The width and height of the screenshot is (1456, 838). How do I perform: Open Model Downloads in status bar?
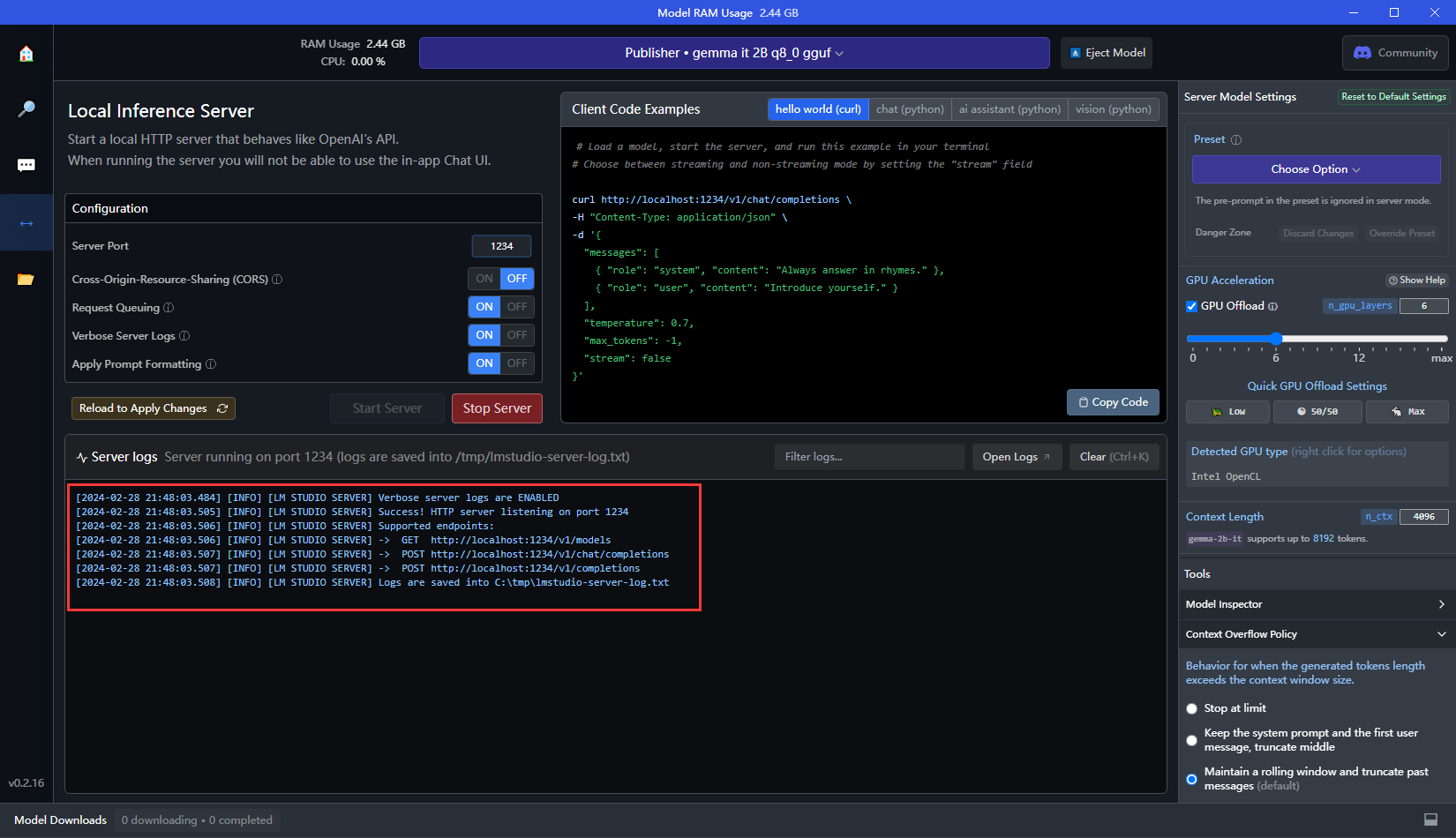[x=60, y=820]
